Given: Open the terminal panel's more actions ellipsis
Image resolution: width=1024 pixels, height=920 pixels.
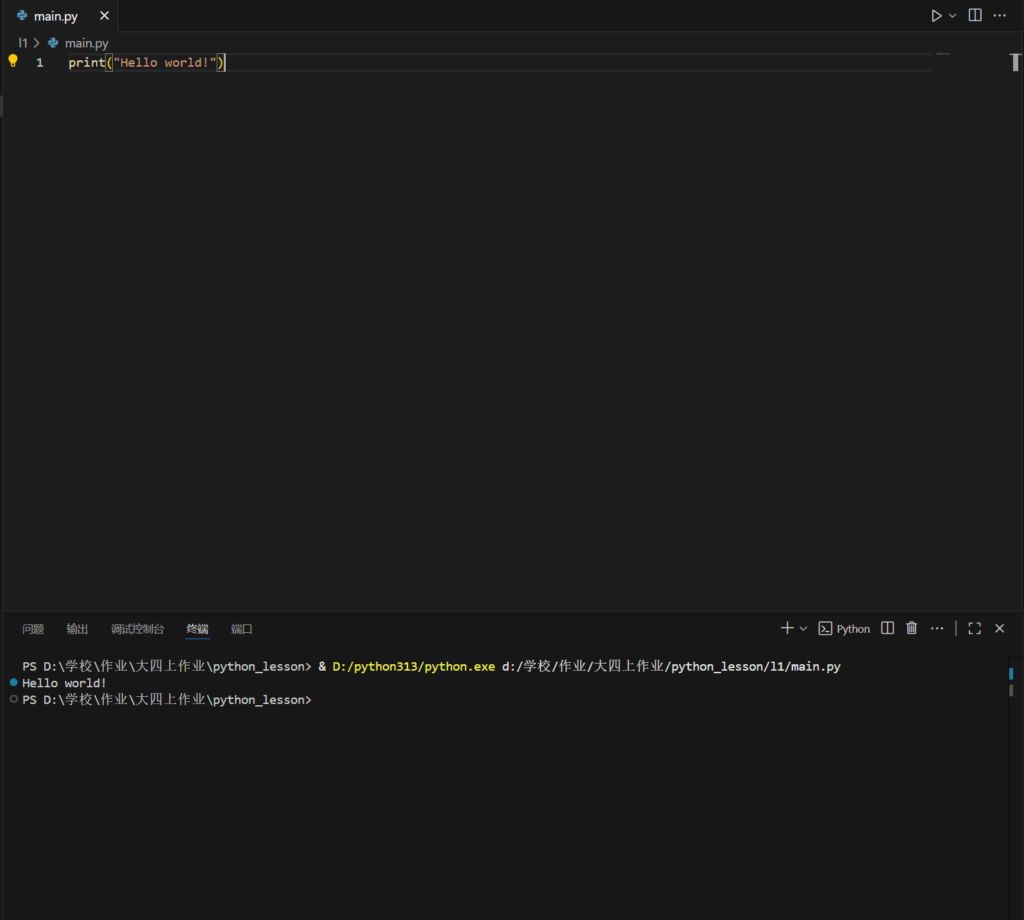Looking at the screenshot, I should pyautogui.click(x=937, y=628).
